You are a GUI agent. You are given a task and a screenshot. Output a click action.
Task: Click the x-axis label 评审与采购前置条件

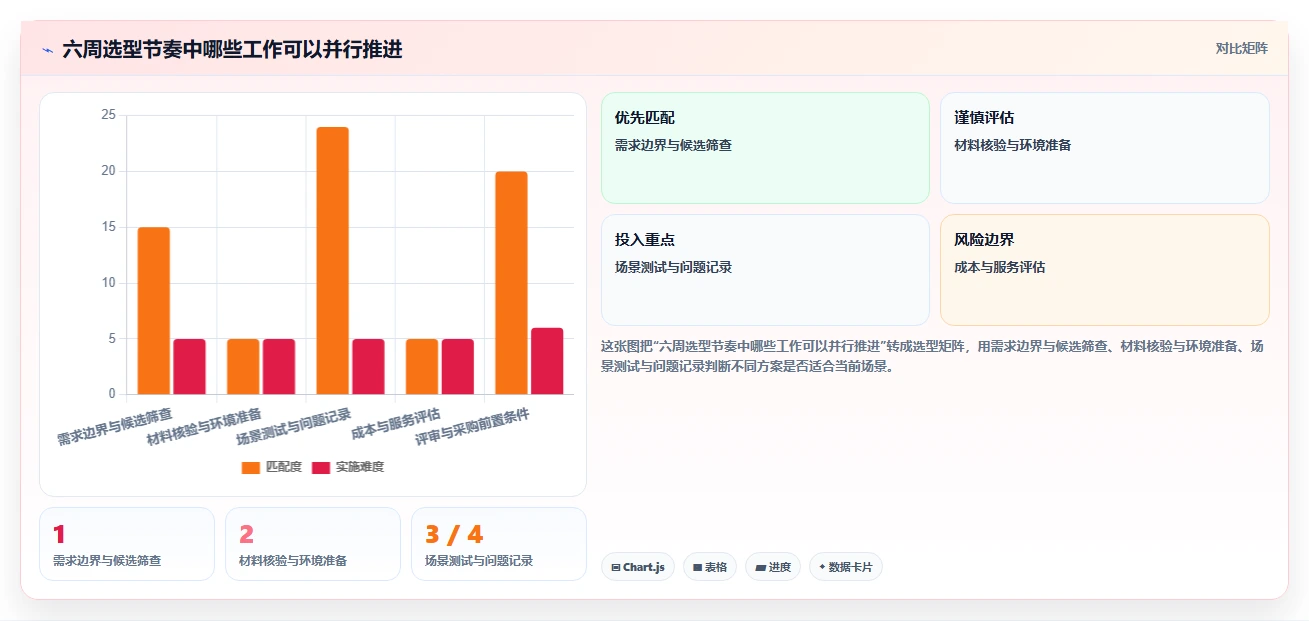click(x=472, y=427)
